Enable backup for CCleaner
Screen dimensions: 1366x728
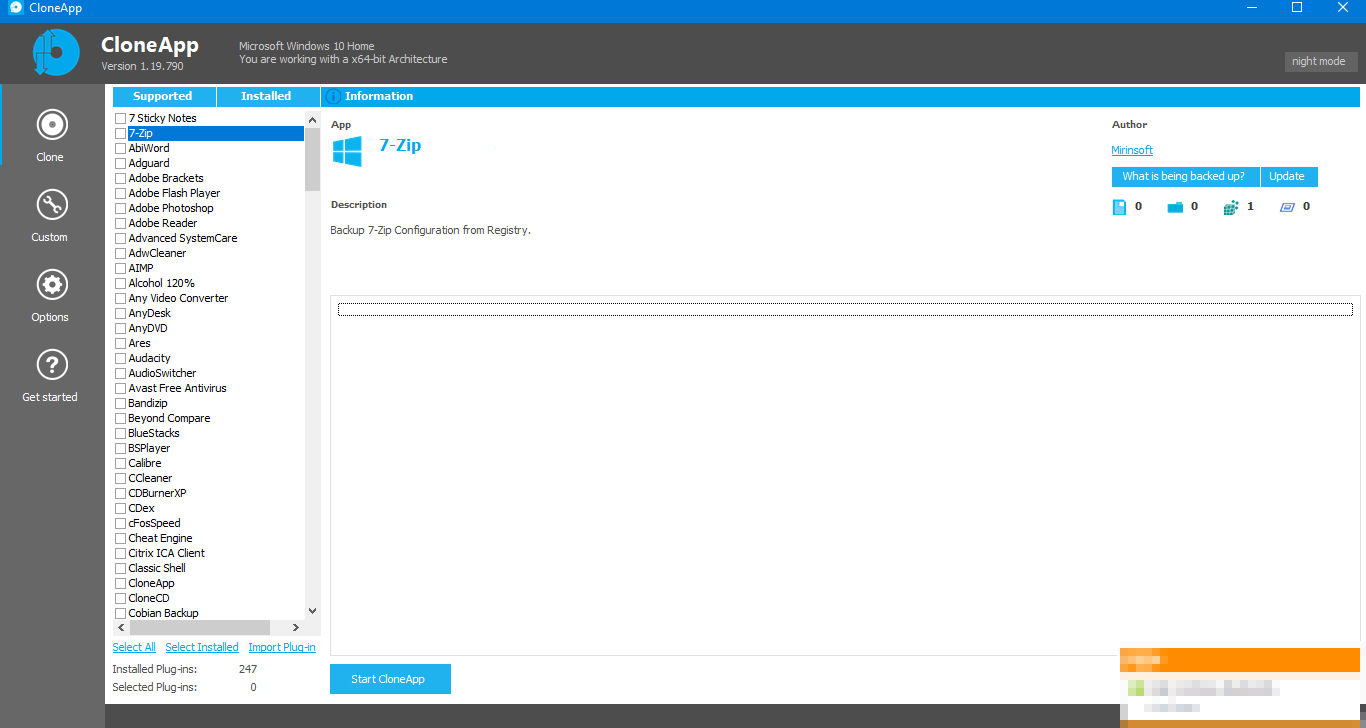[x=118, y=478]
